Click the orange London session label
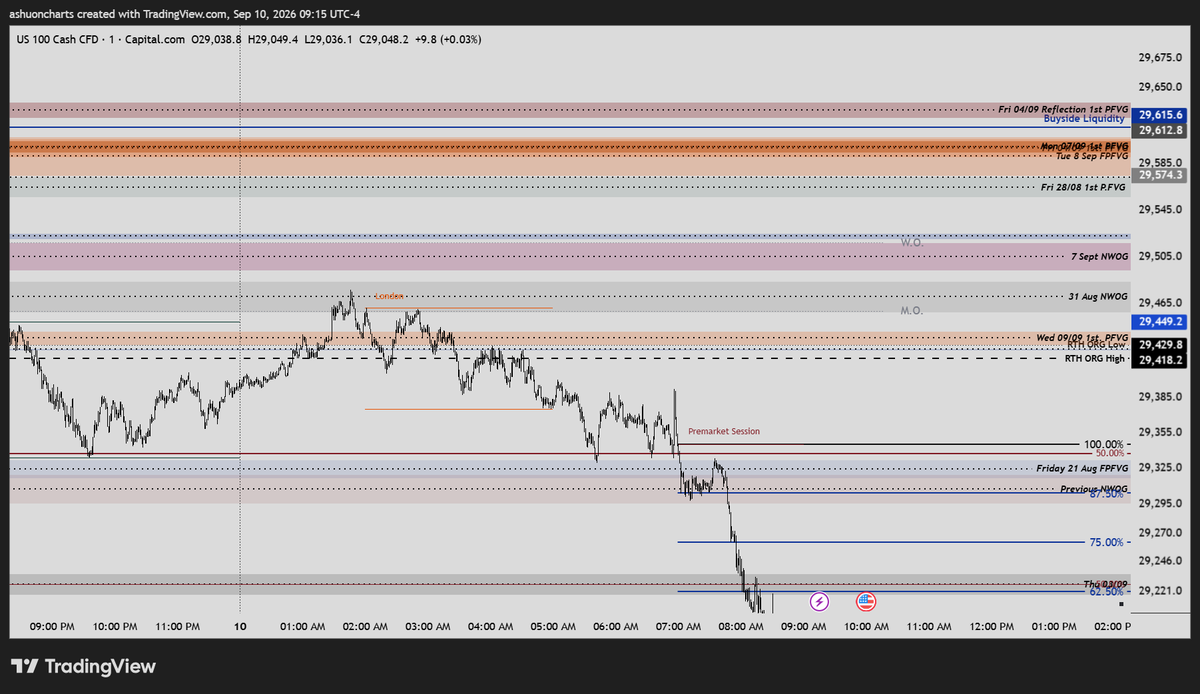The image size is (1200, 694). click(389, 296)
